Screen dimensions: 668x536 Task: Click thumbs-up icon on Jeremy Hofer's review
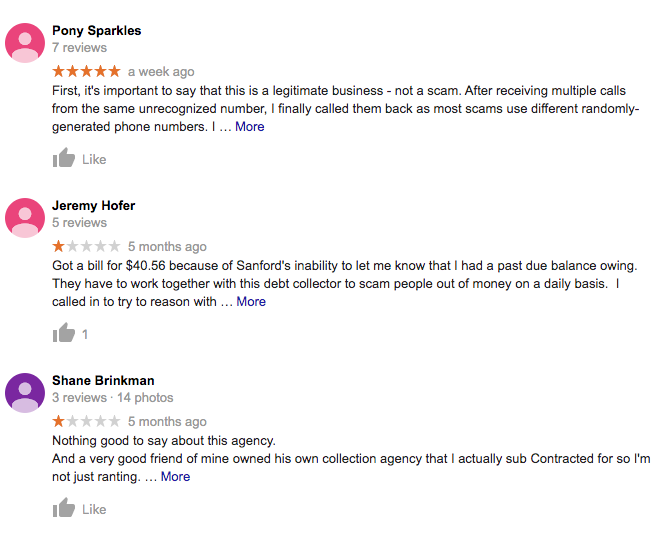[x=63, y=333]
